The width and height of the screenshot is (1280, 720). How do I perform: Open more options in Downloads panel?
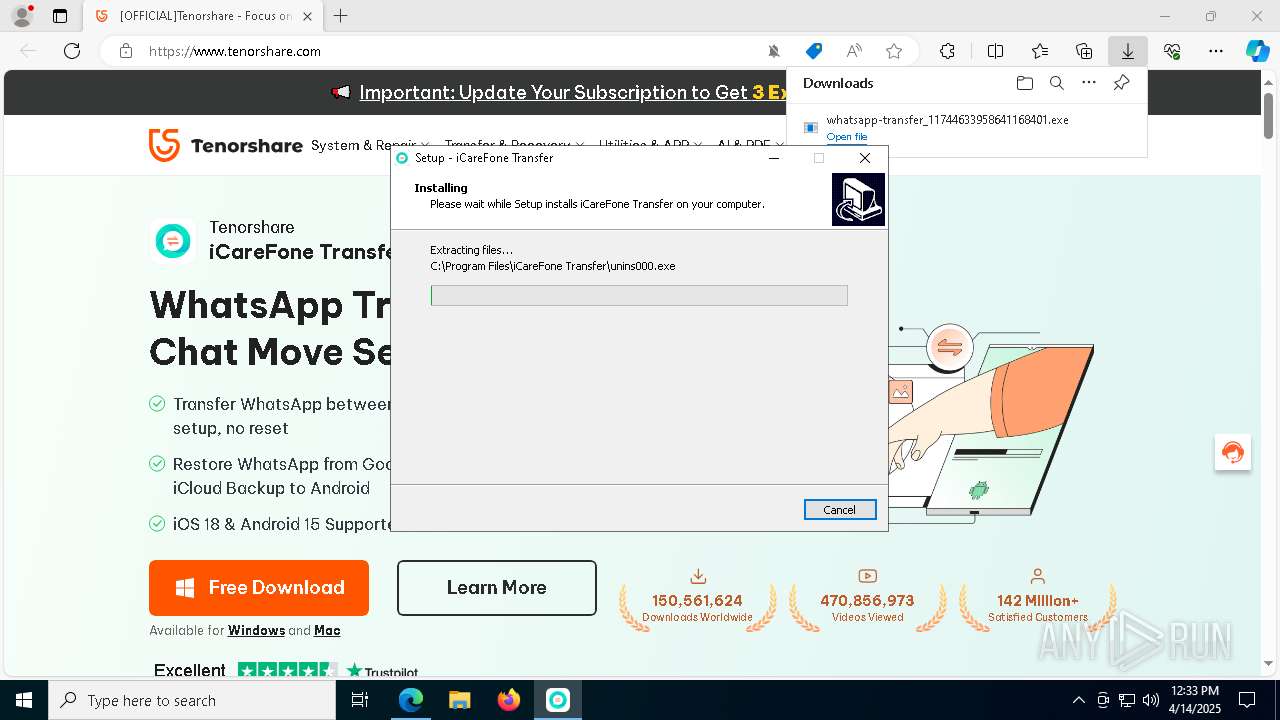(x=1089, y=83)
